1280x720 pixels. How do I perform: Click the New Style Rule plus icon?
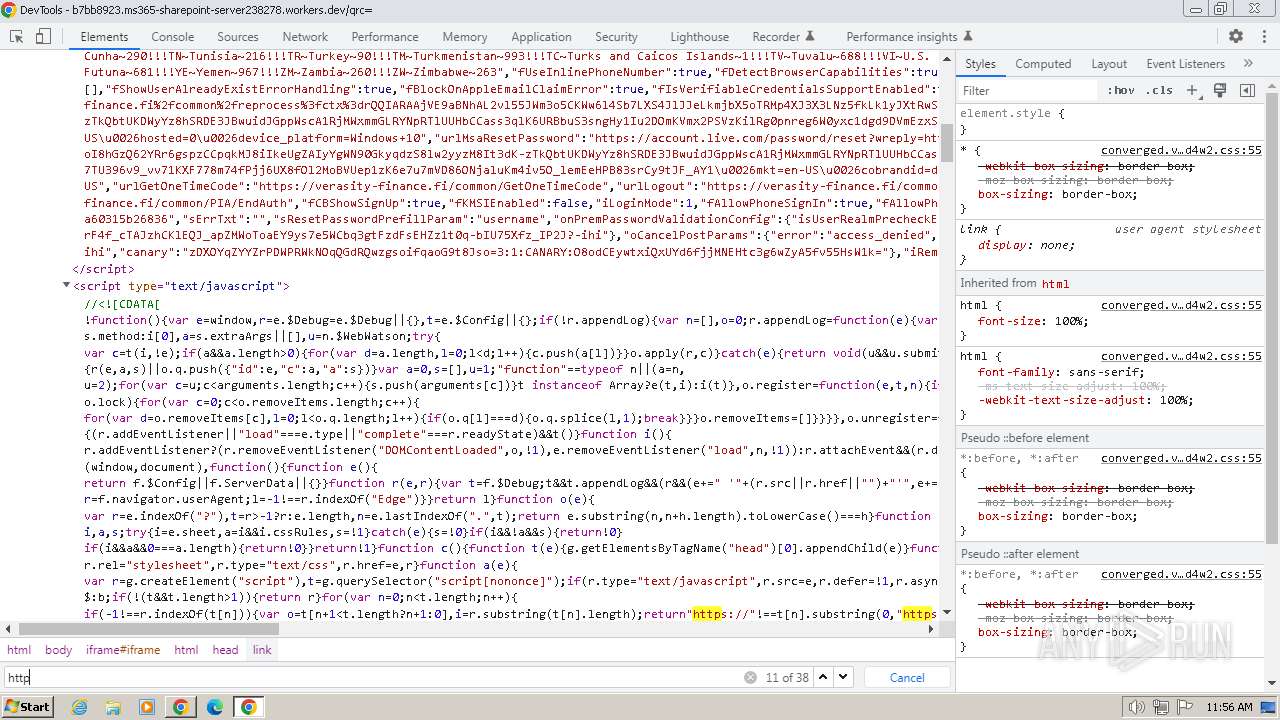tap(1191, 90)
